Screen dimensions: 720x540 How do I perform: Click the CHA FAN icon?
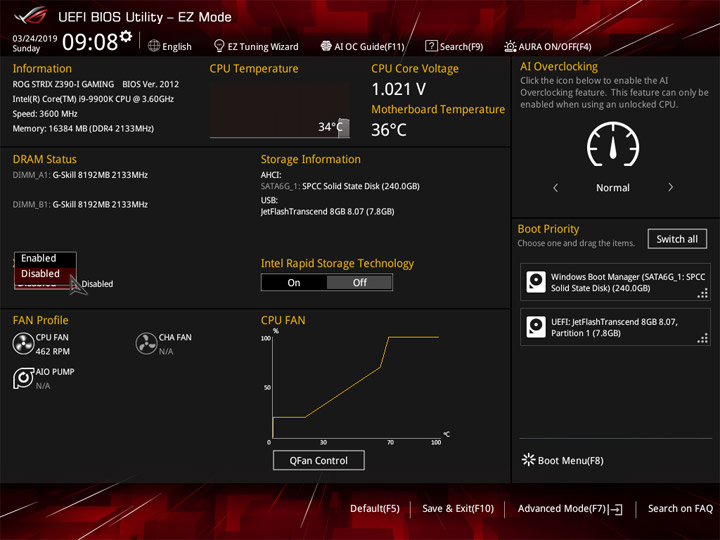[146, 343]
